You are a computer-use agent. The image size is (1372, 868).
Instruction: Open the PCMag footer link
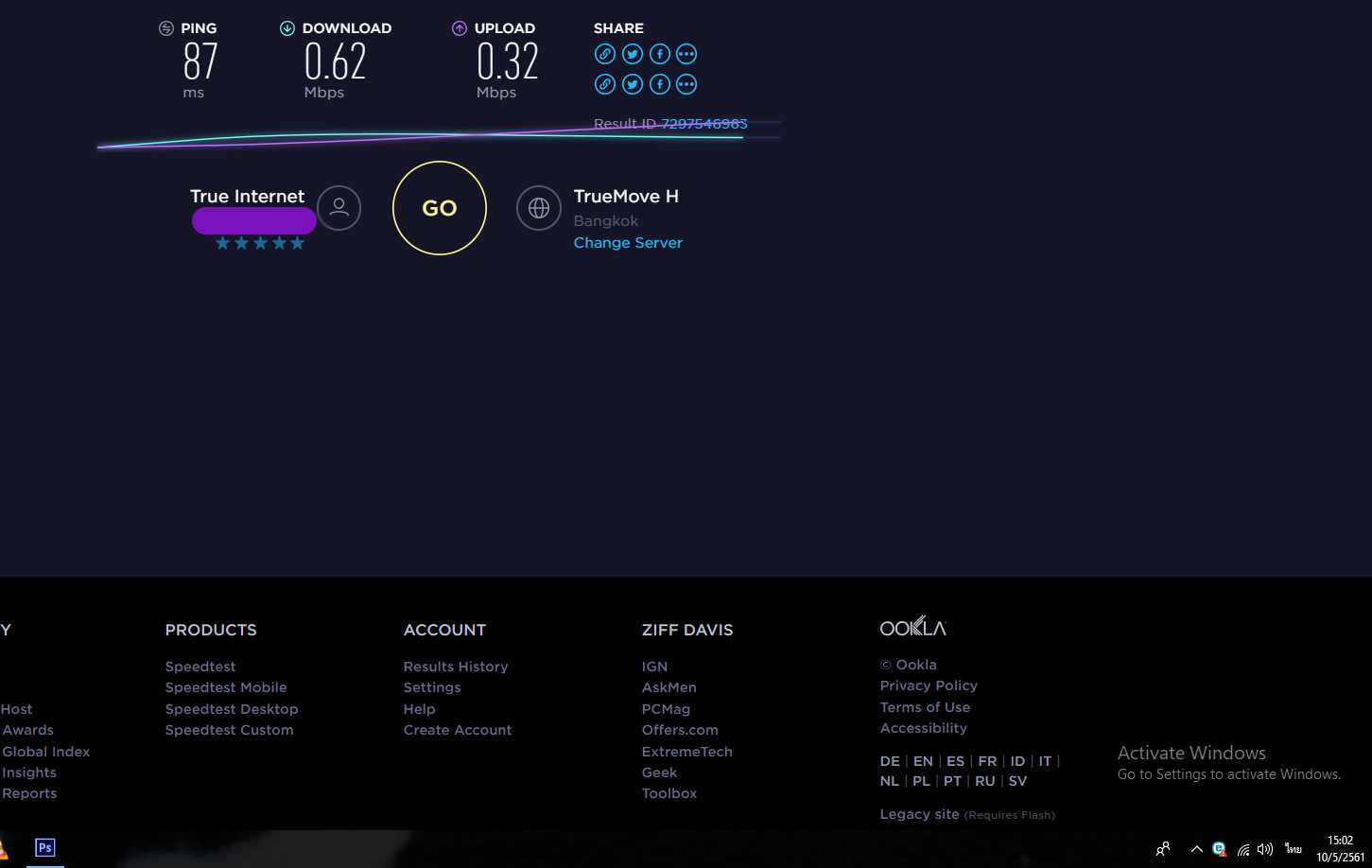click(x=666, y=709)
